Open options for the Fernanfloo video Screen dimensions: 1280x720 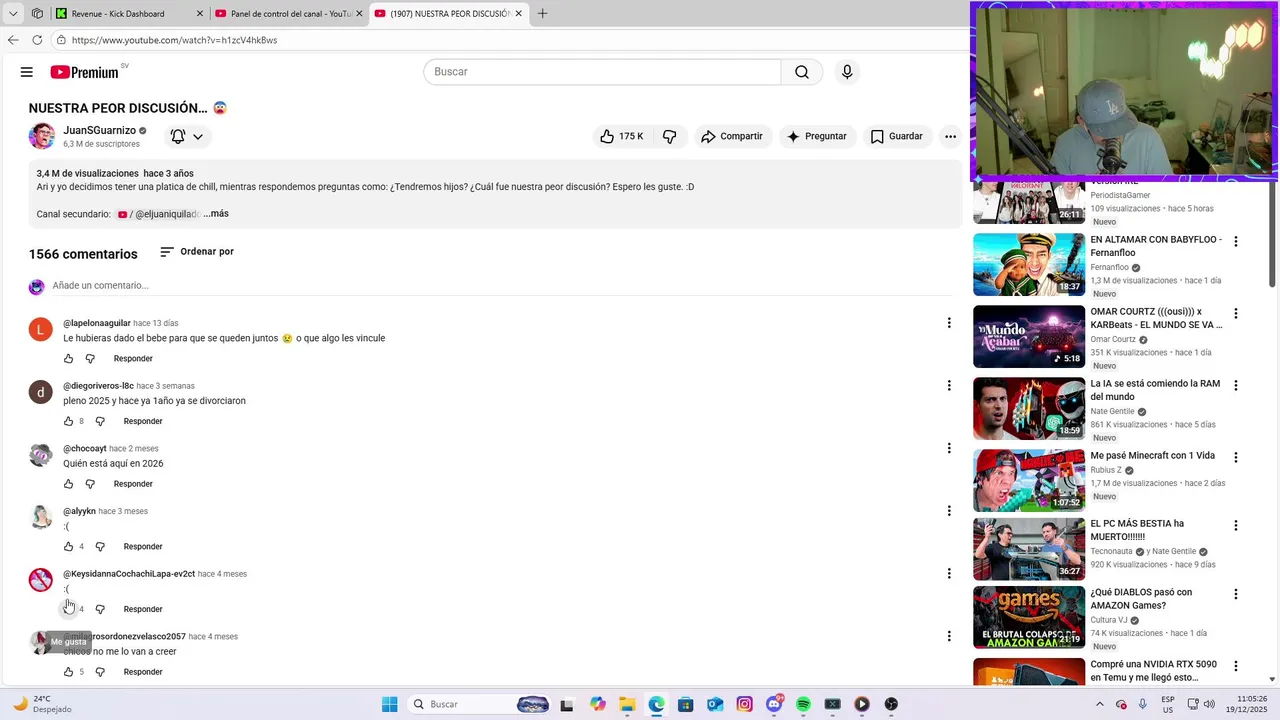(x=1236, y=241)
